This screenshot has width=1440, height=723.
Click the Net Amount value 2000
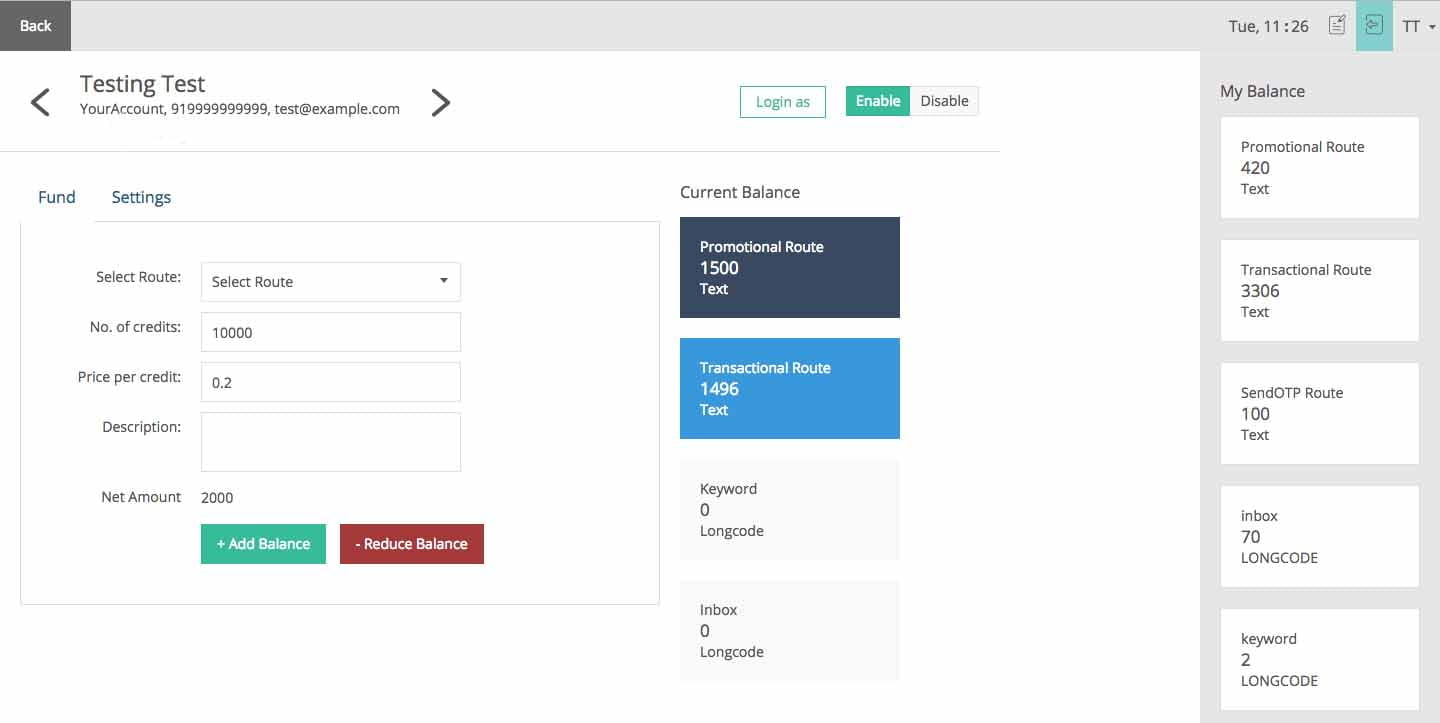coord(217,497)
